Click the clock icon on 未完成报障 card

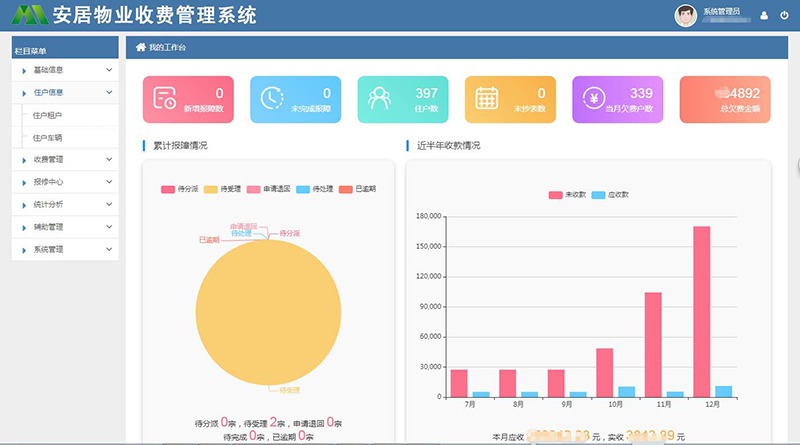coord(272,98)
